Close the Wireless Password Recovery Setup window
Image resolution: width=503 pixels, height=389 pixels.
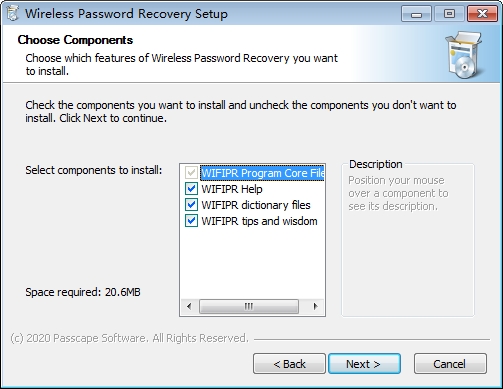point(482,14)
